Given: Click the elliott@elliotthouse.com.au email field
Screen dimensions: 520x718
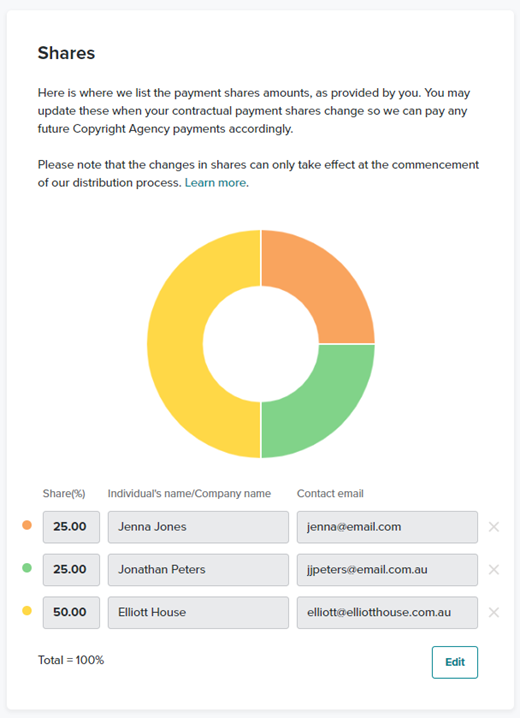Looking at the screenshot, I should 387,612.
